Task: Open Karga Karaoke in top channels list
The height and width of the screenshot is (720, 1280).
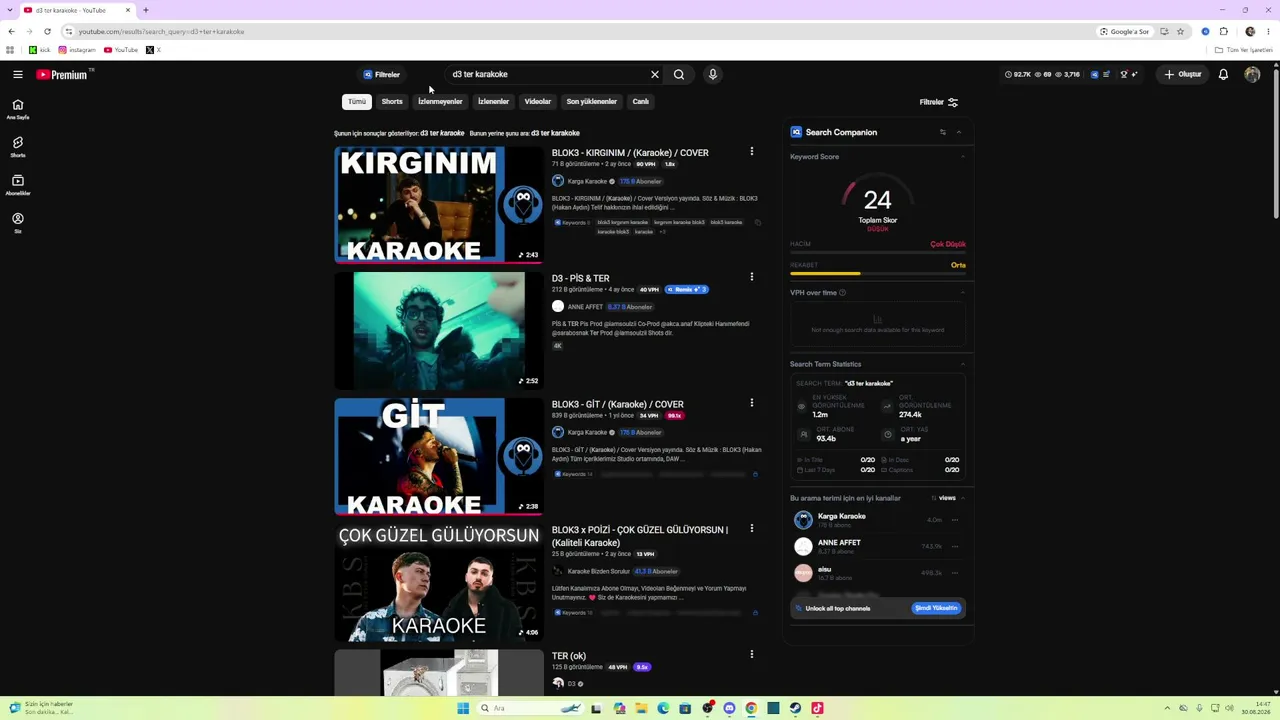Action: point(842,516)
